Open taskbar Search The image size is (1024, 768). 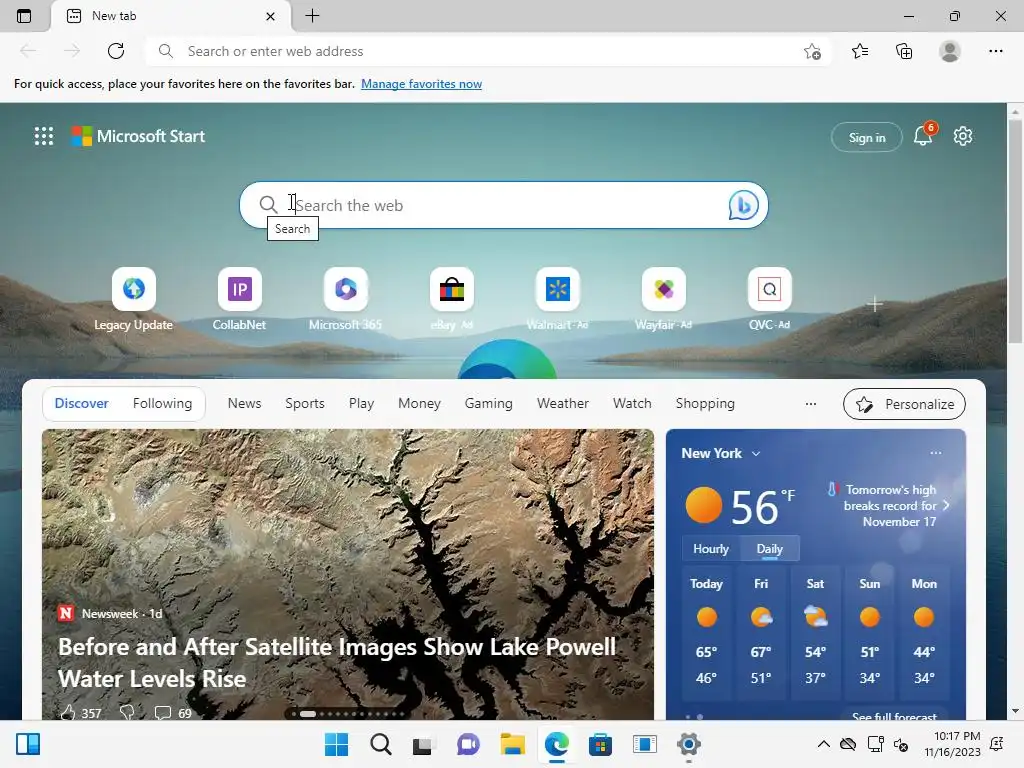tap(381, 744)
